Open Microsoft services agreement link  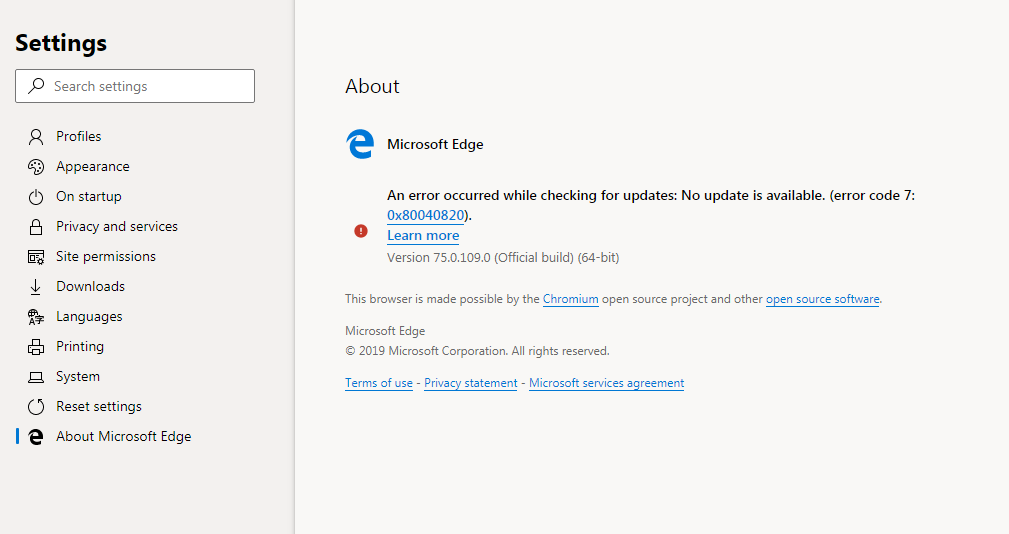pos(606,383)
